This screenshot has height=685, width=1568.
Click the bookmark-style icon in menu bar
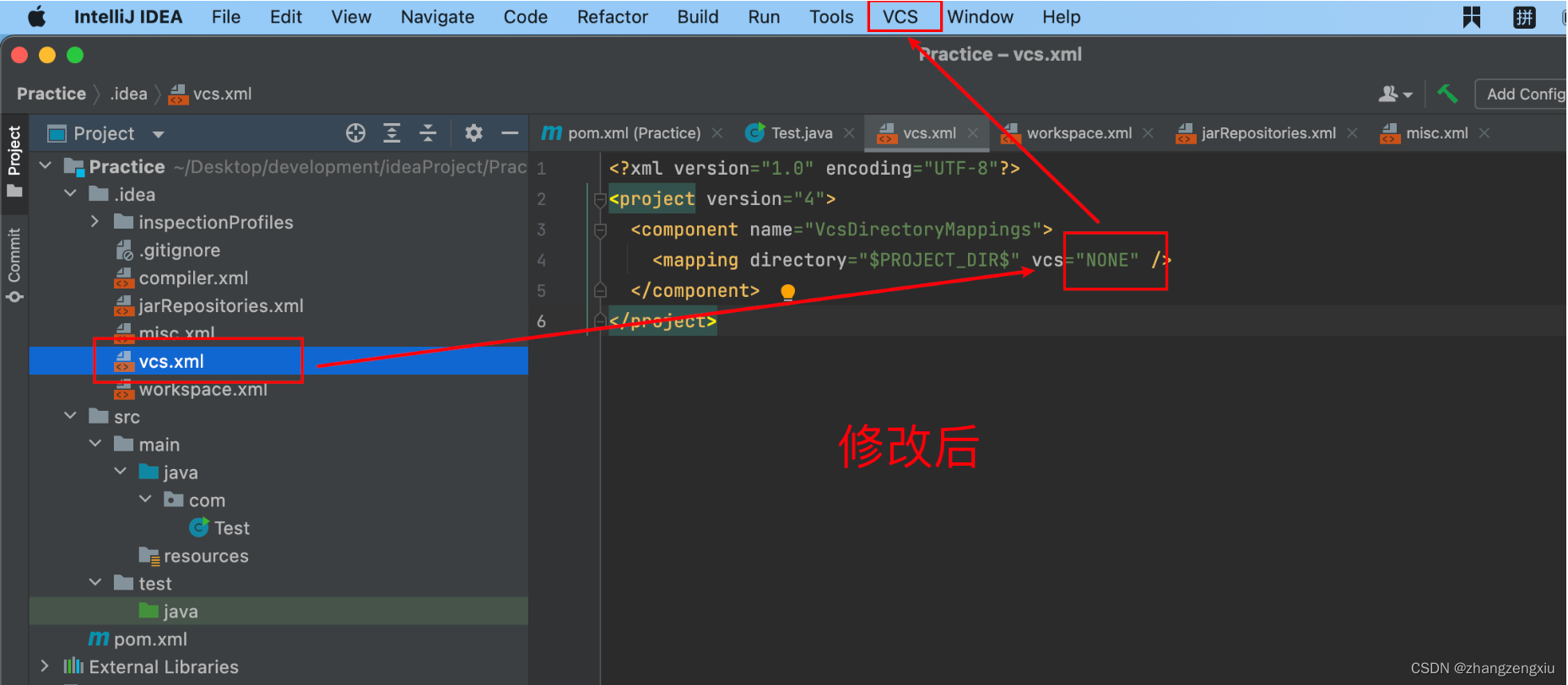click(1472, 17)
